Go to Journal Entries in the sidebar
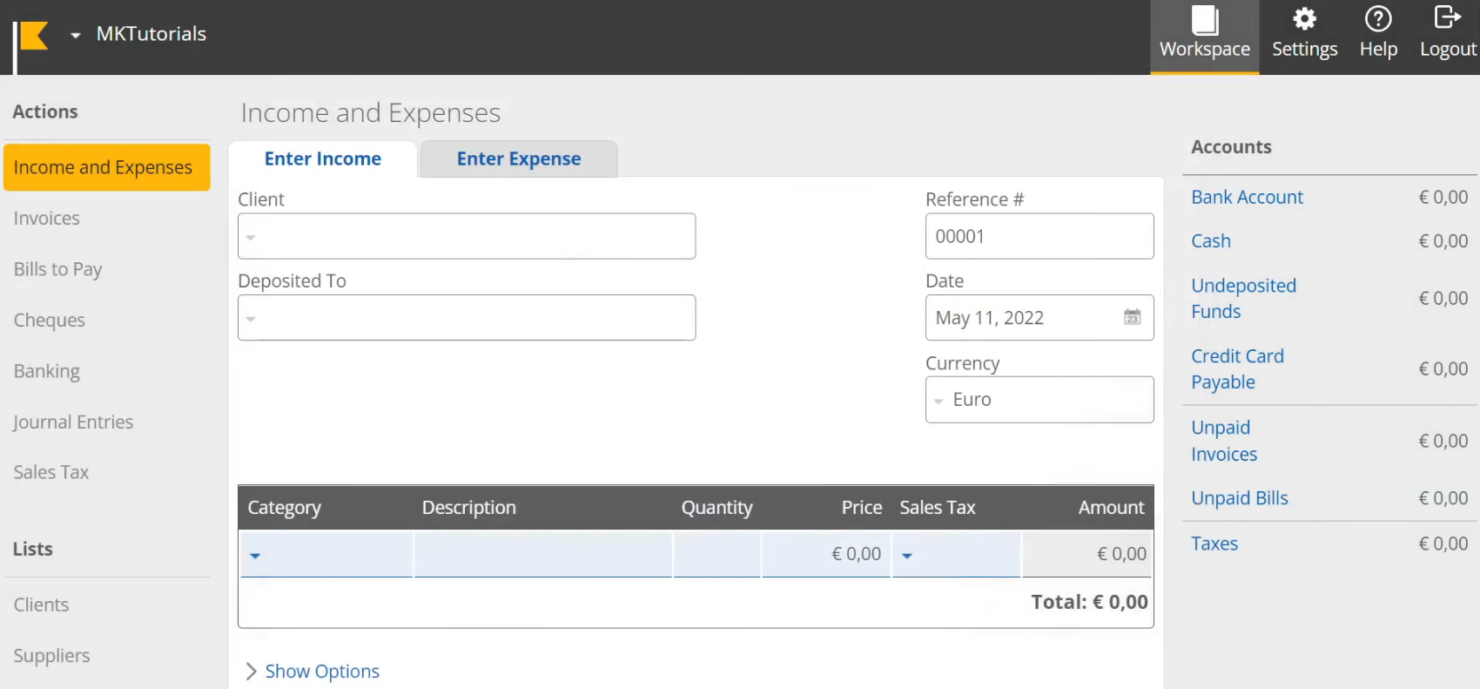 73,422
